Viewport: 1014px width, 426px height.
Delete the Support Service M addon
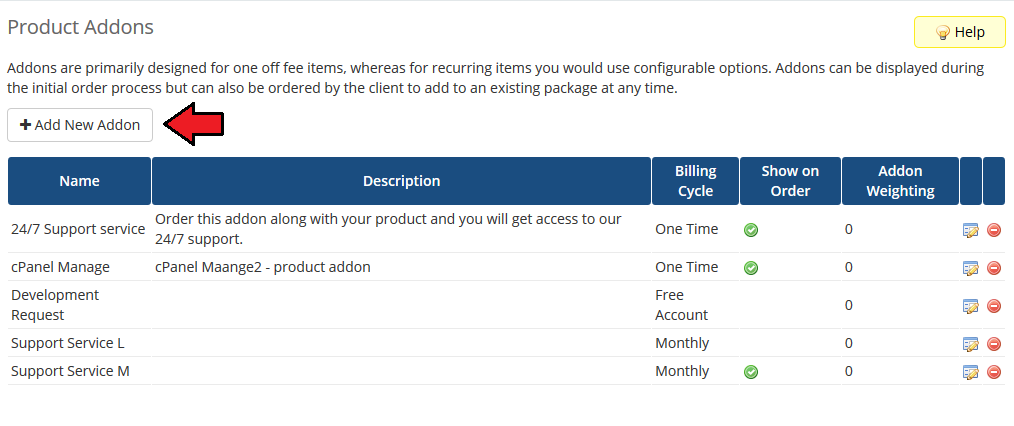[x=994, y=372]
